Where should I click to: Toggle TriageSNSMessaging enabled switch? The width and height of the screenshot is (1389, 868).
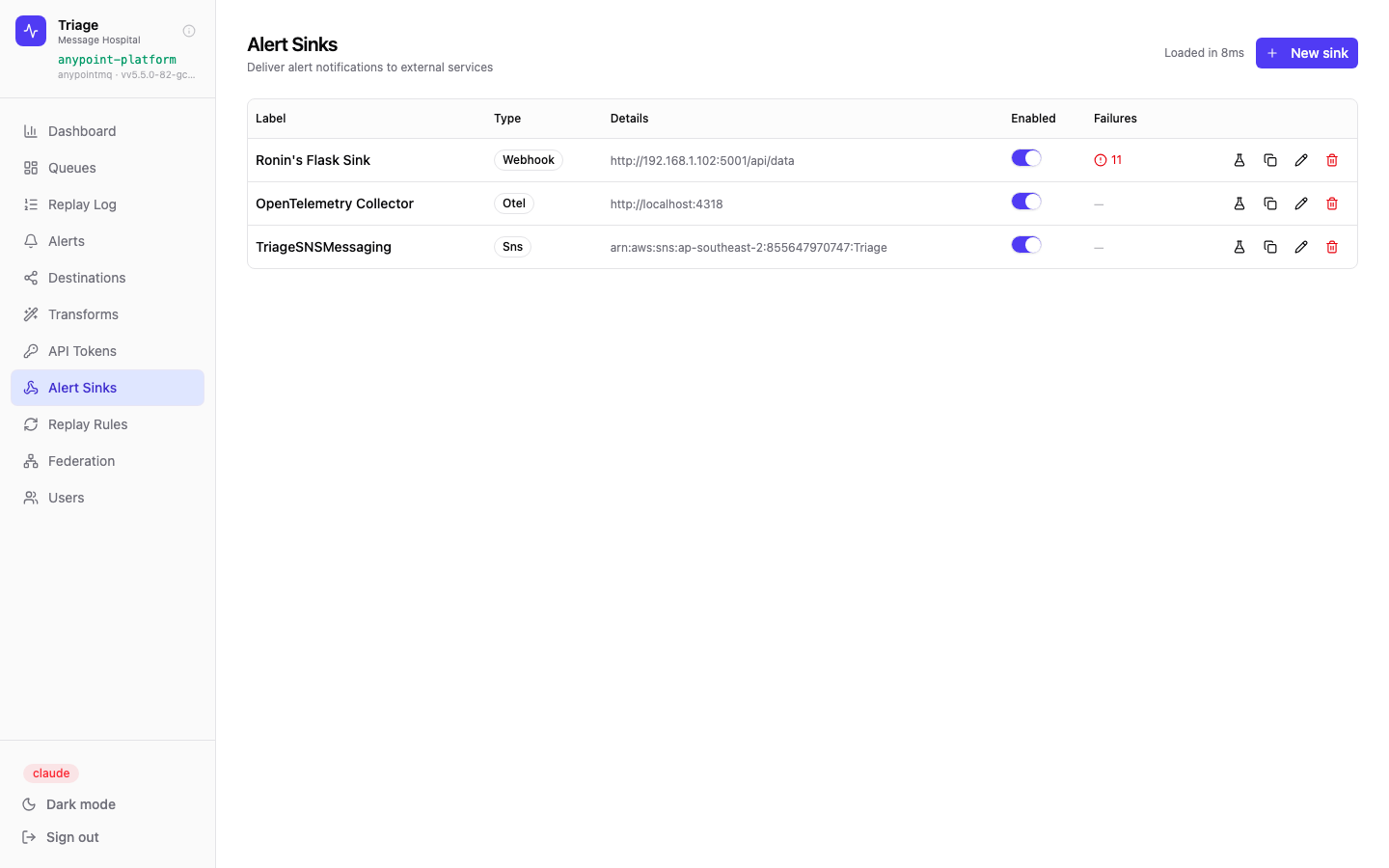point(1026,245)
